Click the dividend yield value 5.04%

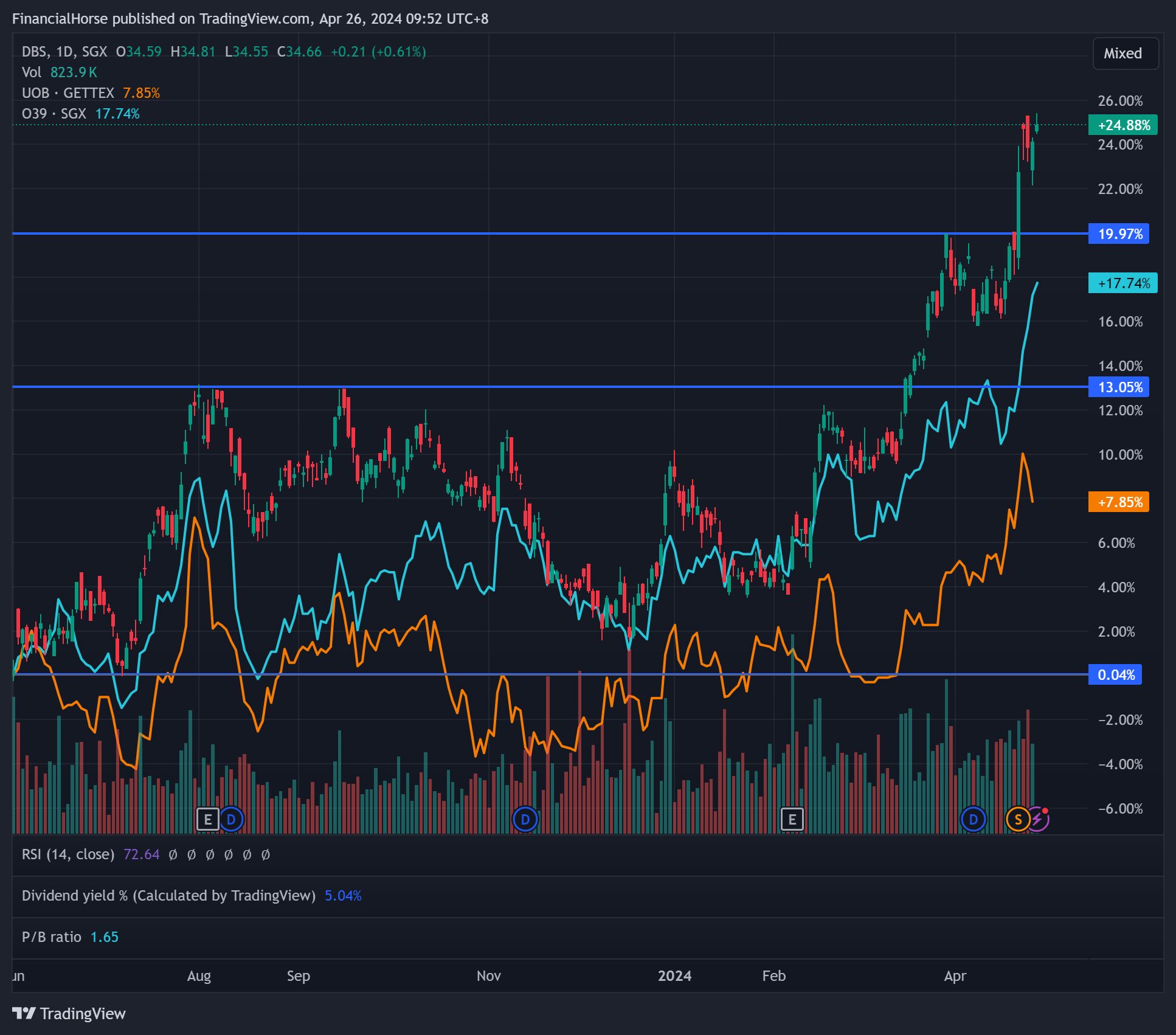coord(343,896)
